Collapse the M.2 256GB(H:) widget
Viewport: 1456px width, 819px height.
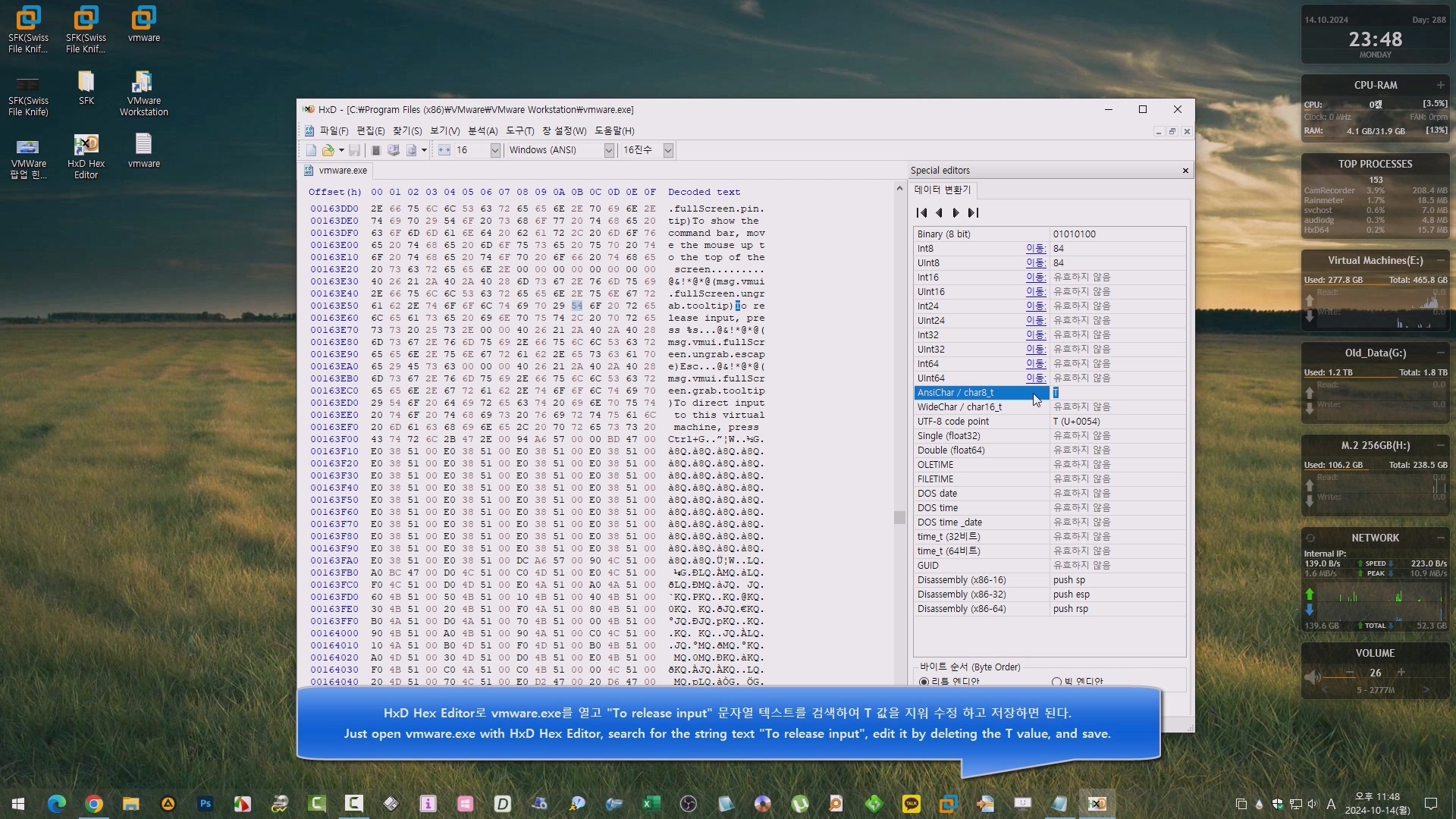pos(1440,445)
